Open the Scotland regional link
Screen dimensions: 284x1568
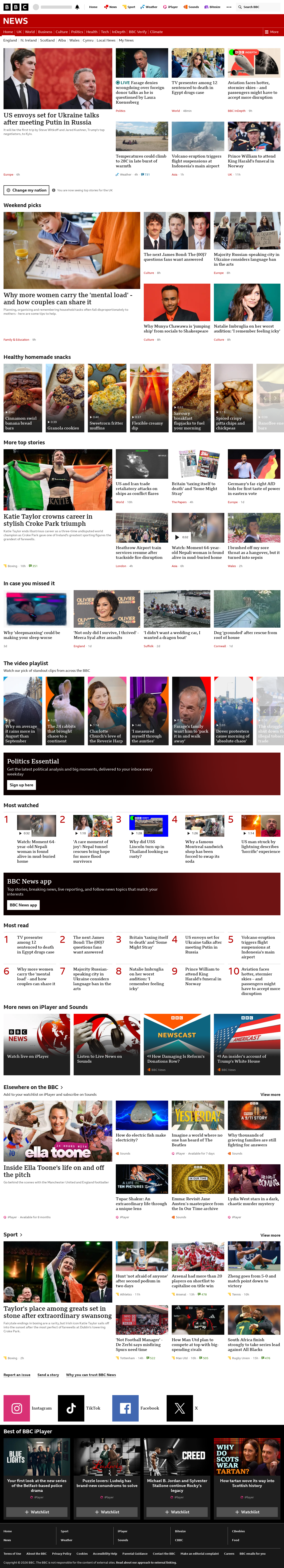pos(47,40)
